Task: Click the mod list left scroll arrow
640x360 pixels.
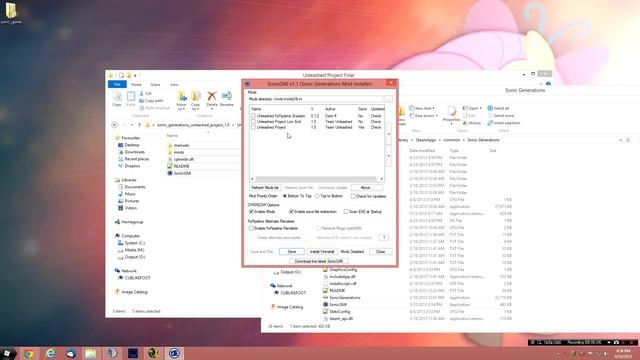Action: pyautogui.click(x=252, y=179)
